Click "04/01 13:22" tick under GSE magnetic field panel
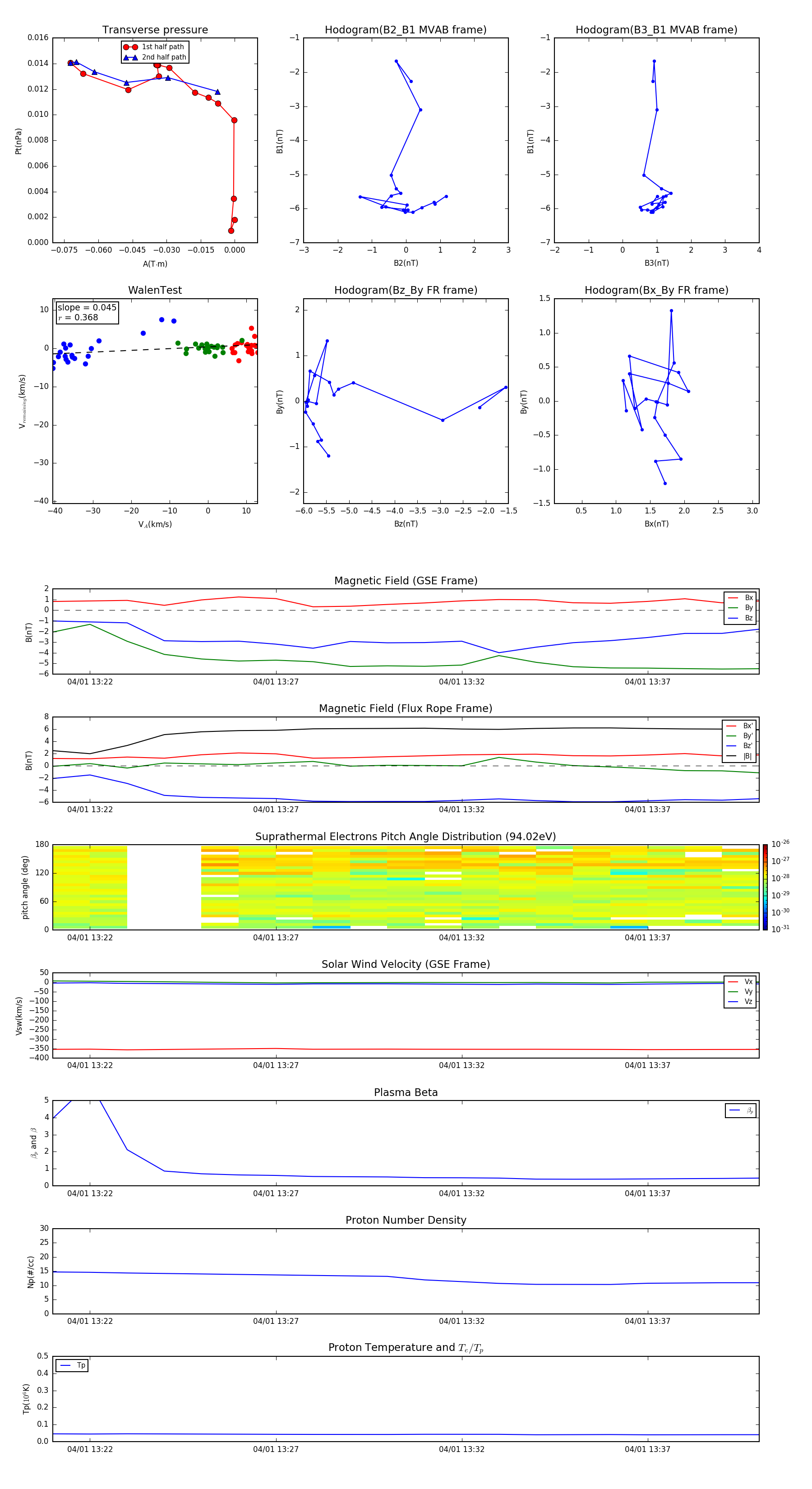This screenshot has width=812, height=1489. (x=90, y=682)
